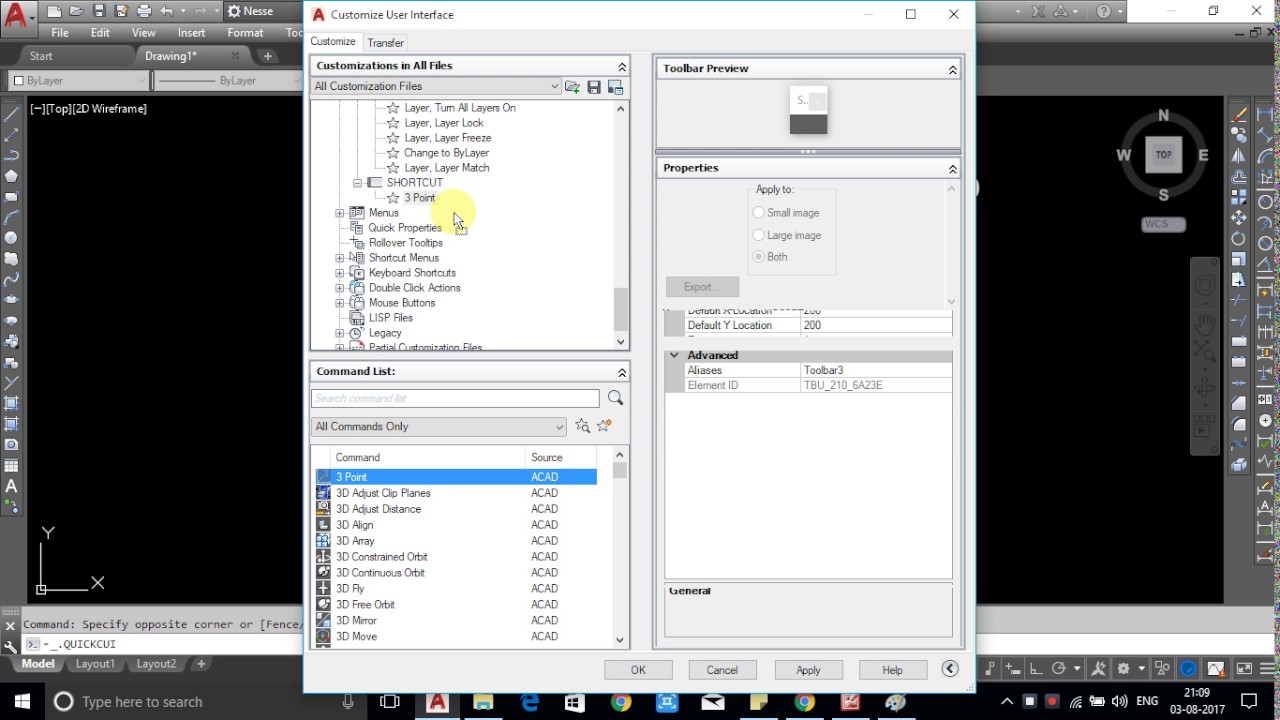
Task: Click the star icon of the 3 Point tree entry
Action: 393,198
